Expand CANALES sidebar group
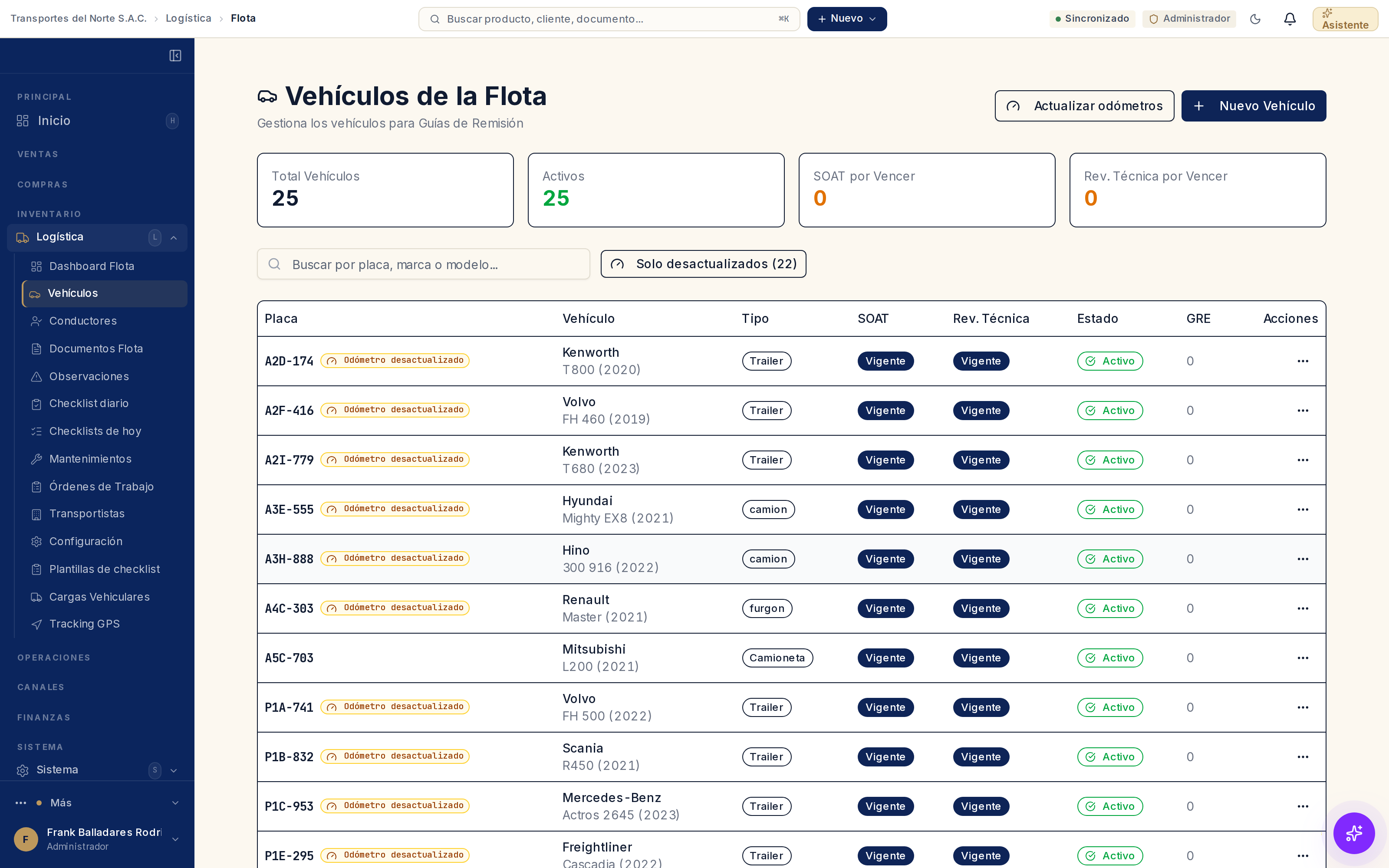 [x=41, y=687]
